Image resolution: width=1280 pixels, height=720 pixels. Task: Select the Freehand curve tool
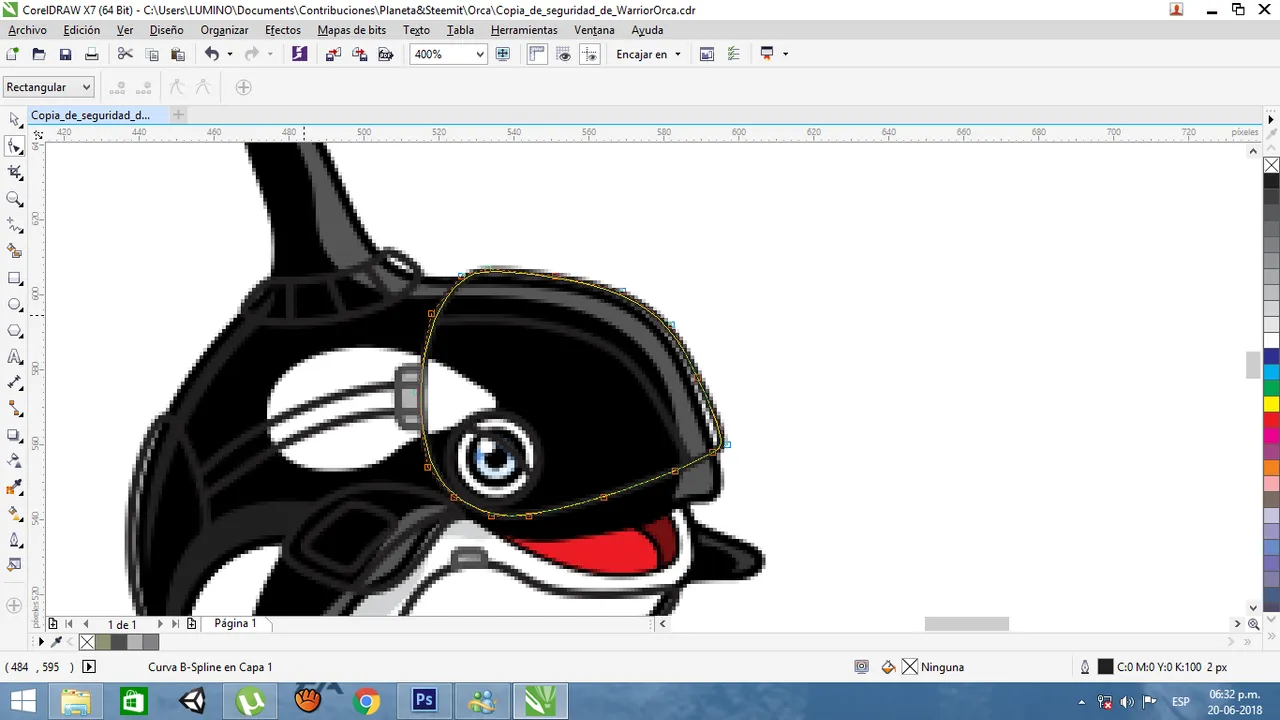pos(15,225)
